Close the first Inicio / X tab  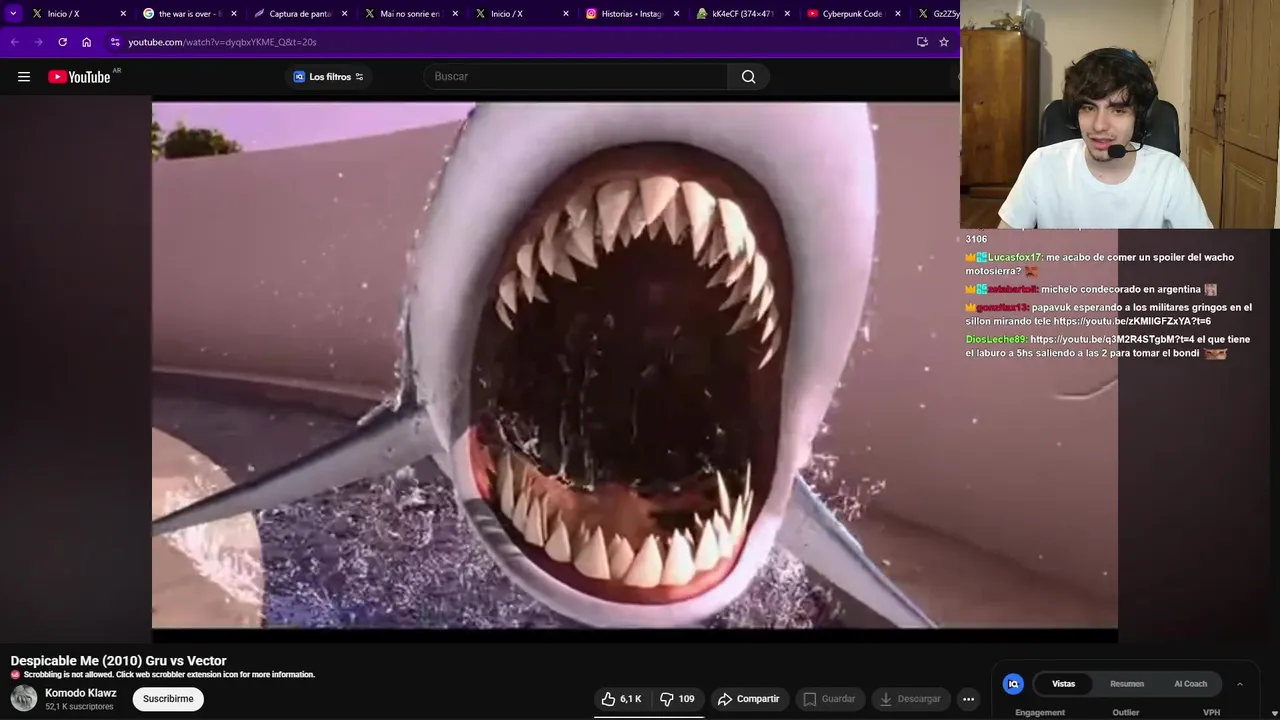coord(123,14)
